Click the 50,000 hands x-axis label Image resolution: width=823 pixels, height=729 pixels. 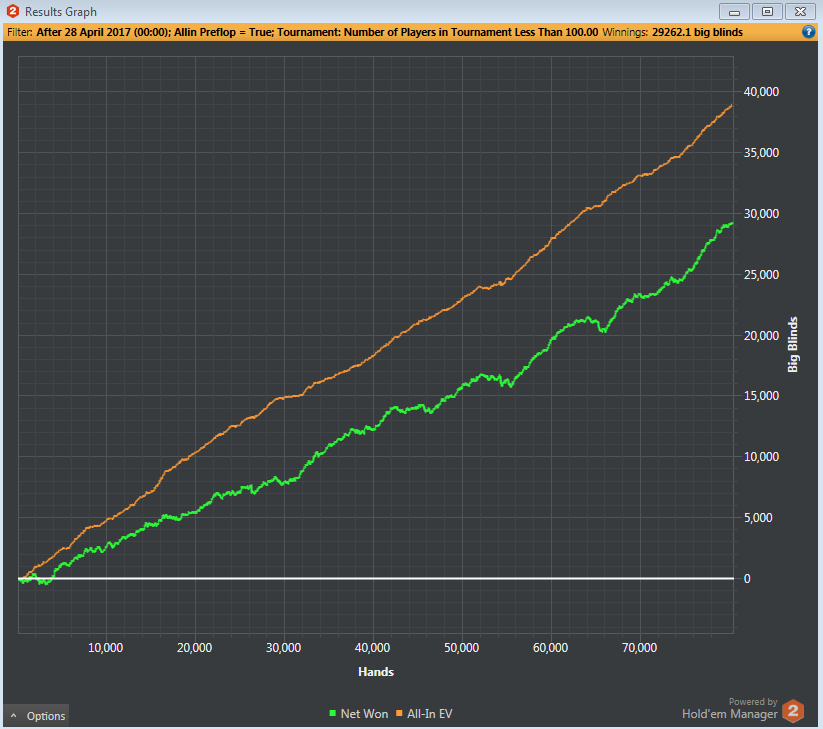[461, 648]
